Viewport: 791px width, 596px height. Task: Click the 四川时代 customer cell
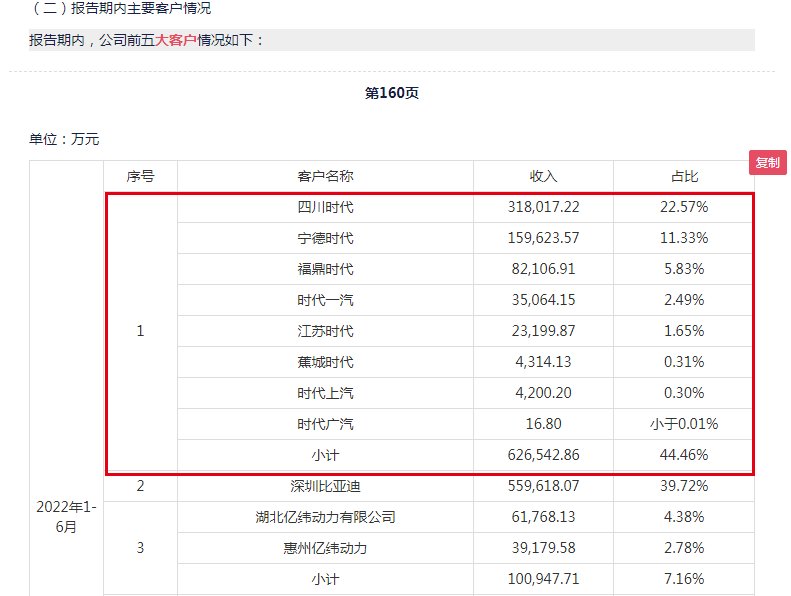click(x=325, y=207)
